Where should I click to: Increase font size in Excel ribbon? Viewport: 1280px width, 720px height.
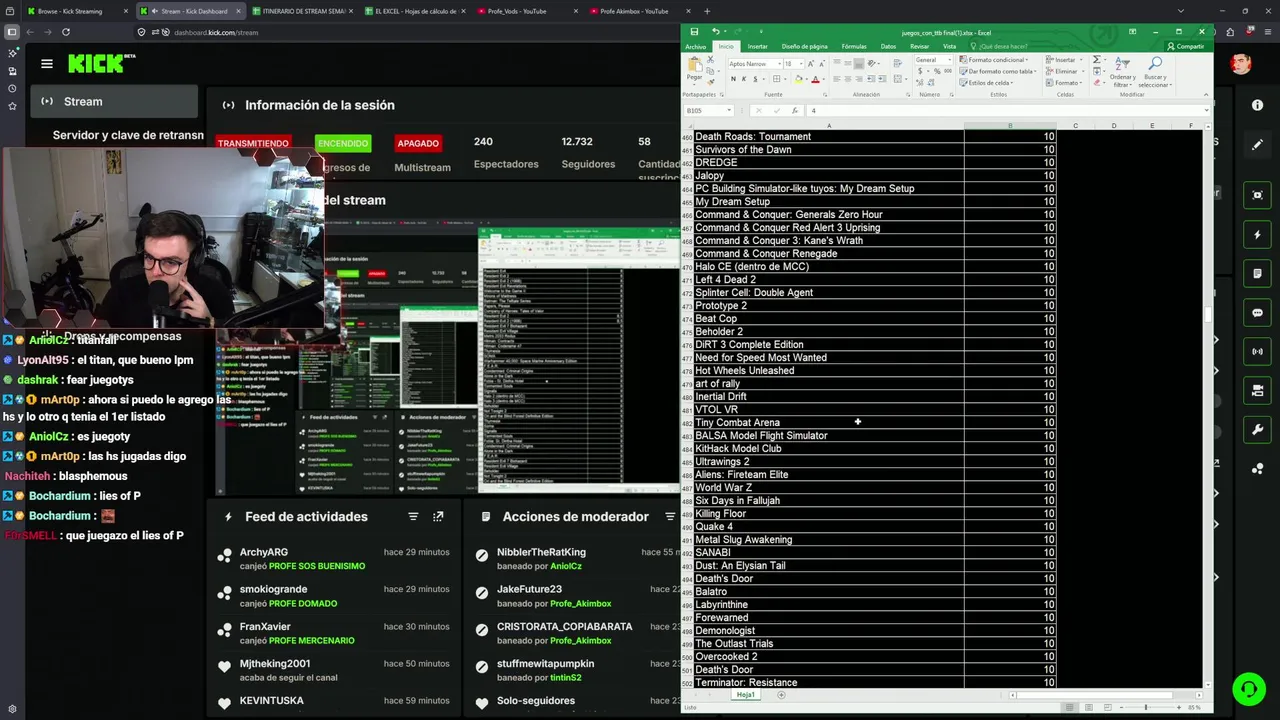(x=811, y=64)
